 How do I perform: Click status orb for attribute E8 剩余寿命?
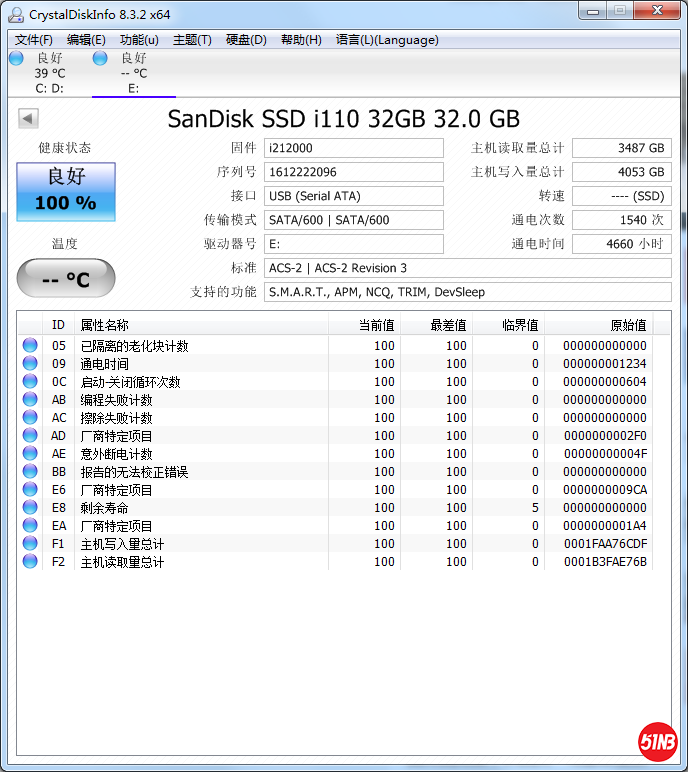pyautogui.click(x=30, y=508)
